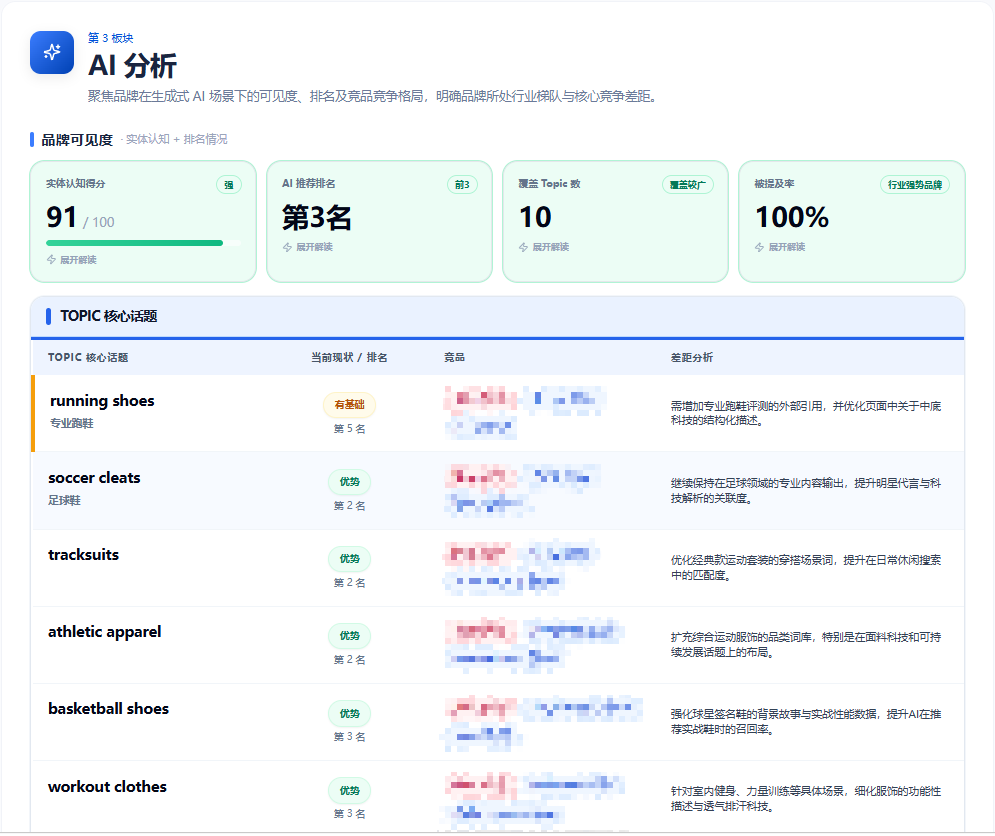This screenshot has width=995, height=836.
Task: Click the 第3名 ranking value
Action: [x=317, y=218]
